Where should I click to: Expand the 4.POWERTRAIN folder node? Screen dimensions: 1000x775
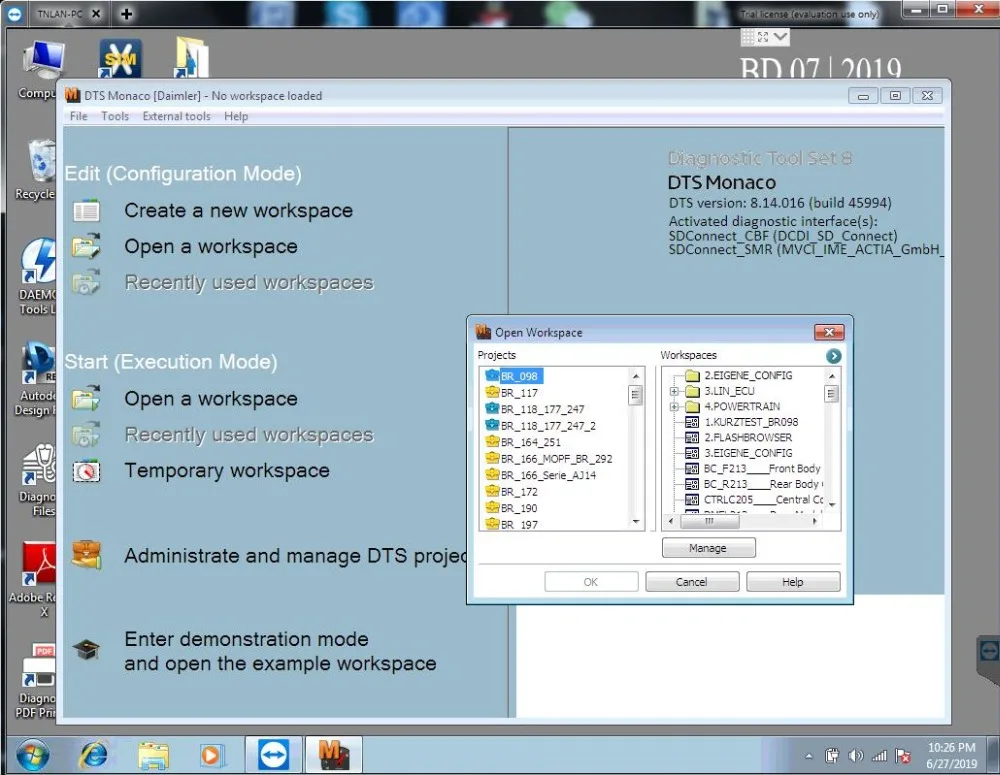[674, 406]
